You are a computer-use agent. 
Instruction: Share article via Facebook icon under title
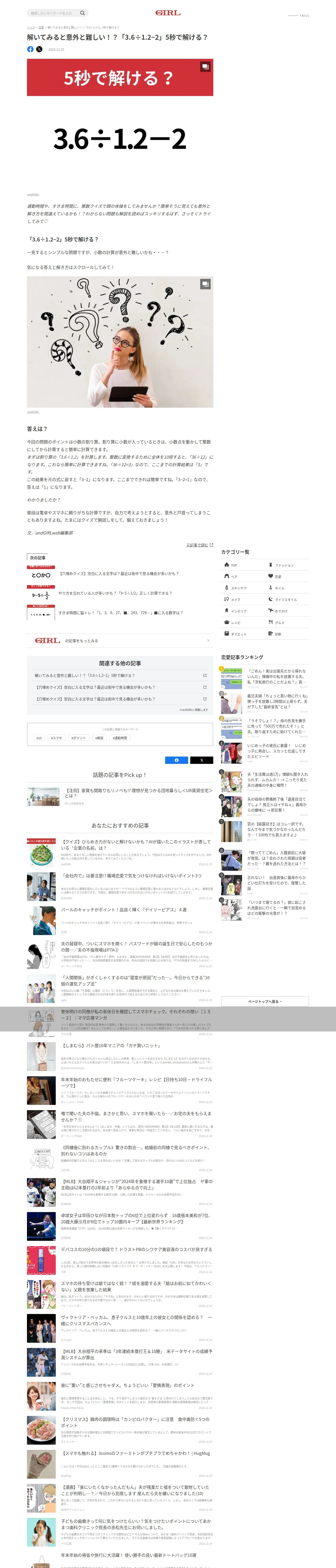coord(31,49)
